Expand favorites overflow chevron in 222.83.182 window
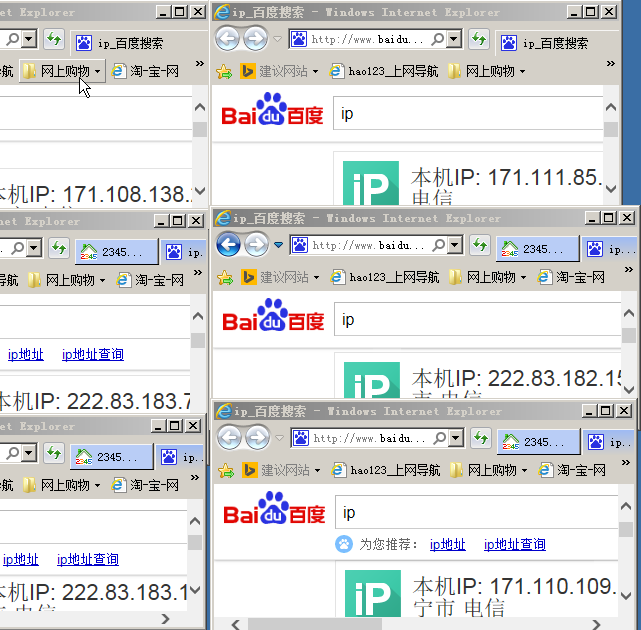641x630 pixels. pos(629,269)
